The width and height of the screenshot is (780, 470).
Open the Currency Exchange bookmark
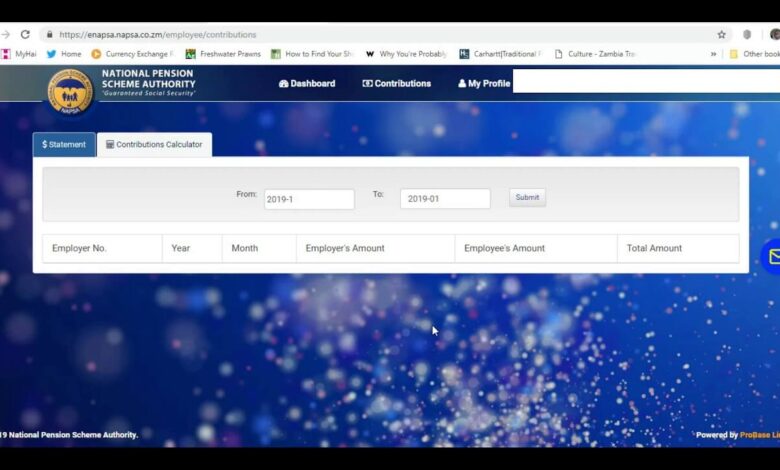[132, 54]
